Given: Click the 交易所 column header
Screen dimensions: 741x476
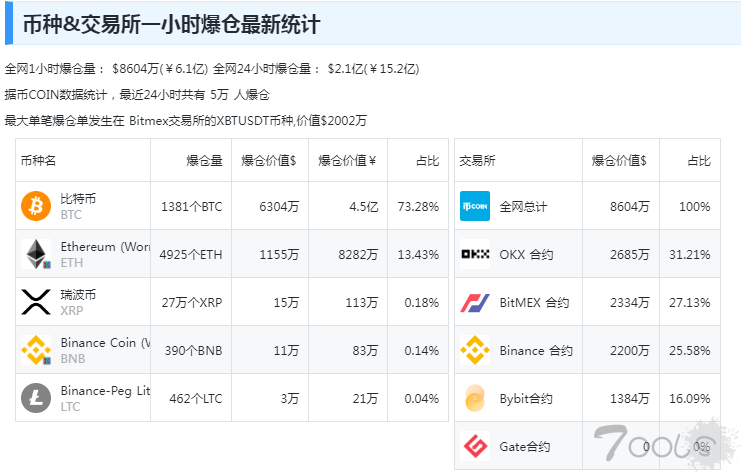Looking at the screenshot, I should [477, 161].
